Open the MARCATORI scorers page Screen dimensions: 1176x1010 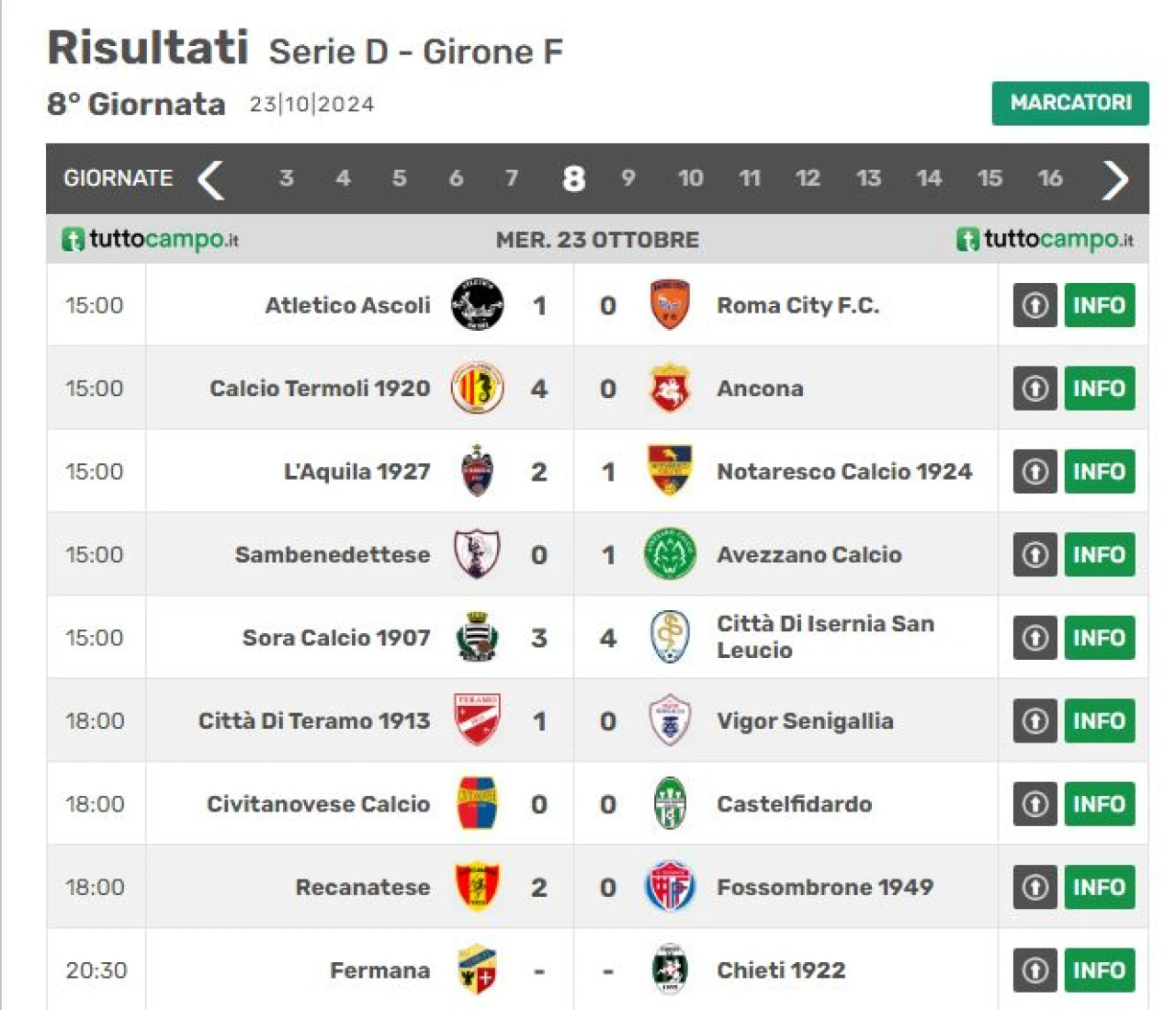[1070, 103]
